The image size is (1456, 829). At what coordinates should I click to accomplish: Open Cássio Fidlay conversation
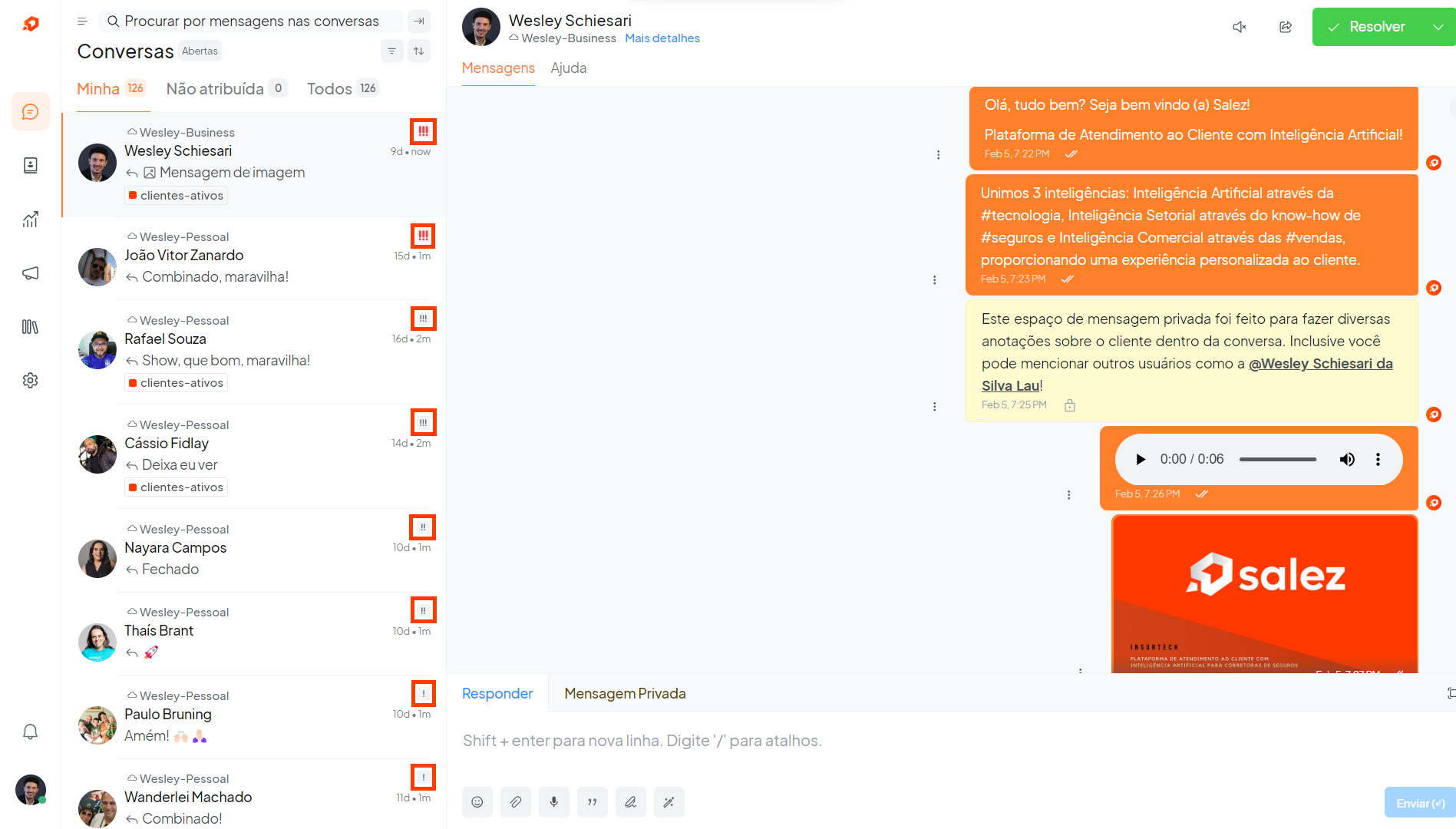pos(254,457)
